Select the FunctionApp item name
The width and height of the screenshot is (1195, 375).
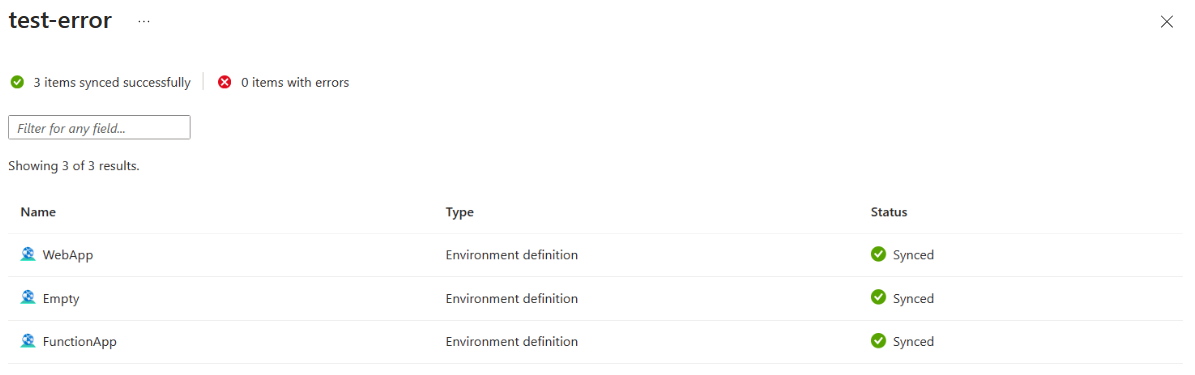[79, 341]
